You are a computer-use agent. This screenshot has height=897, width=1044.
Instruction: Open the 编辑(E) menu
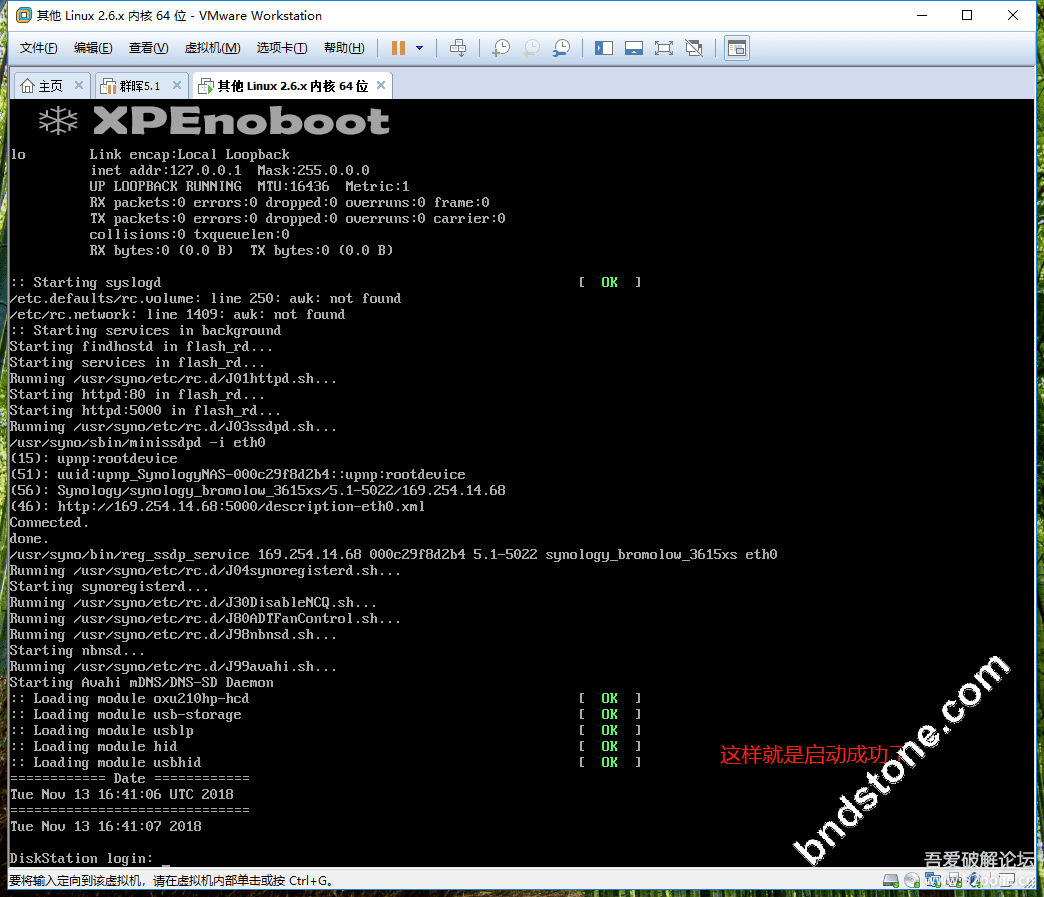pyautogui.click(x=93, y=48)
